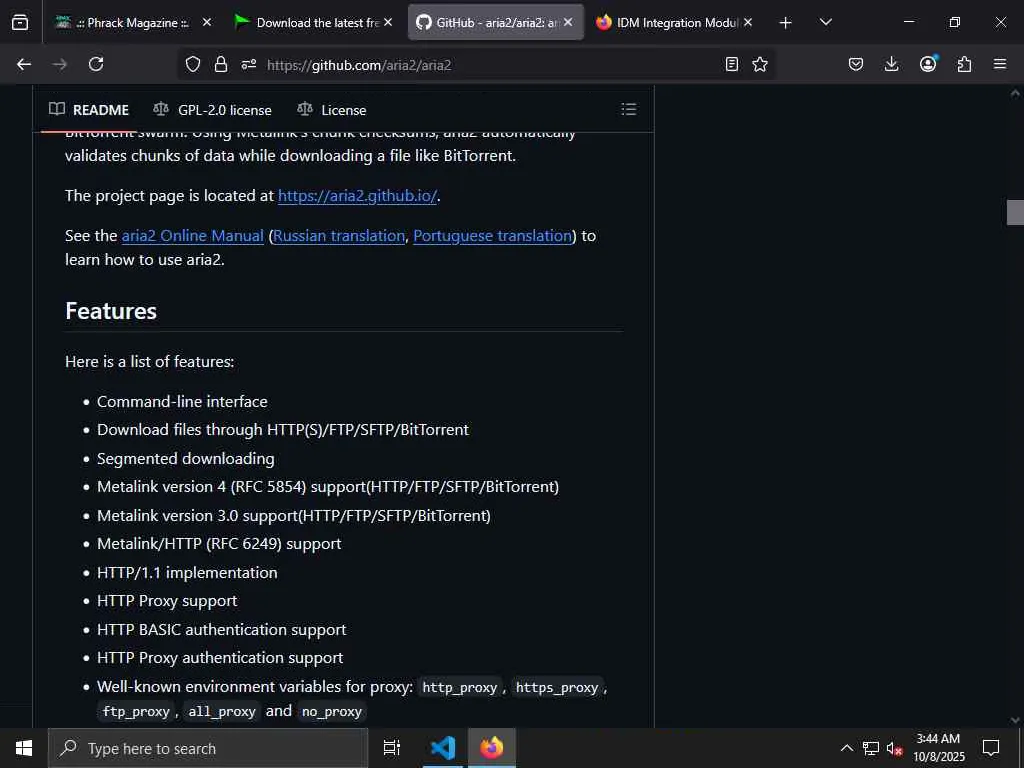Open Visual Studio Code from taskbar
This screenshot has height=768, width=1024.
tap(443, 748)
